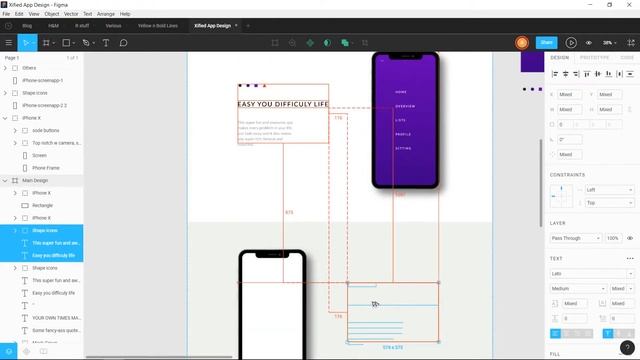
Task: Expand the Others layer group
Action: 5,68
